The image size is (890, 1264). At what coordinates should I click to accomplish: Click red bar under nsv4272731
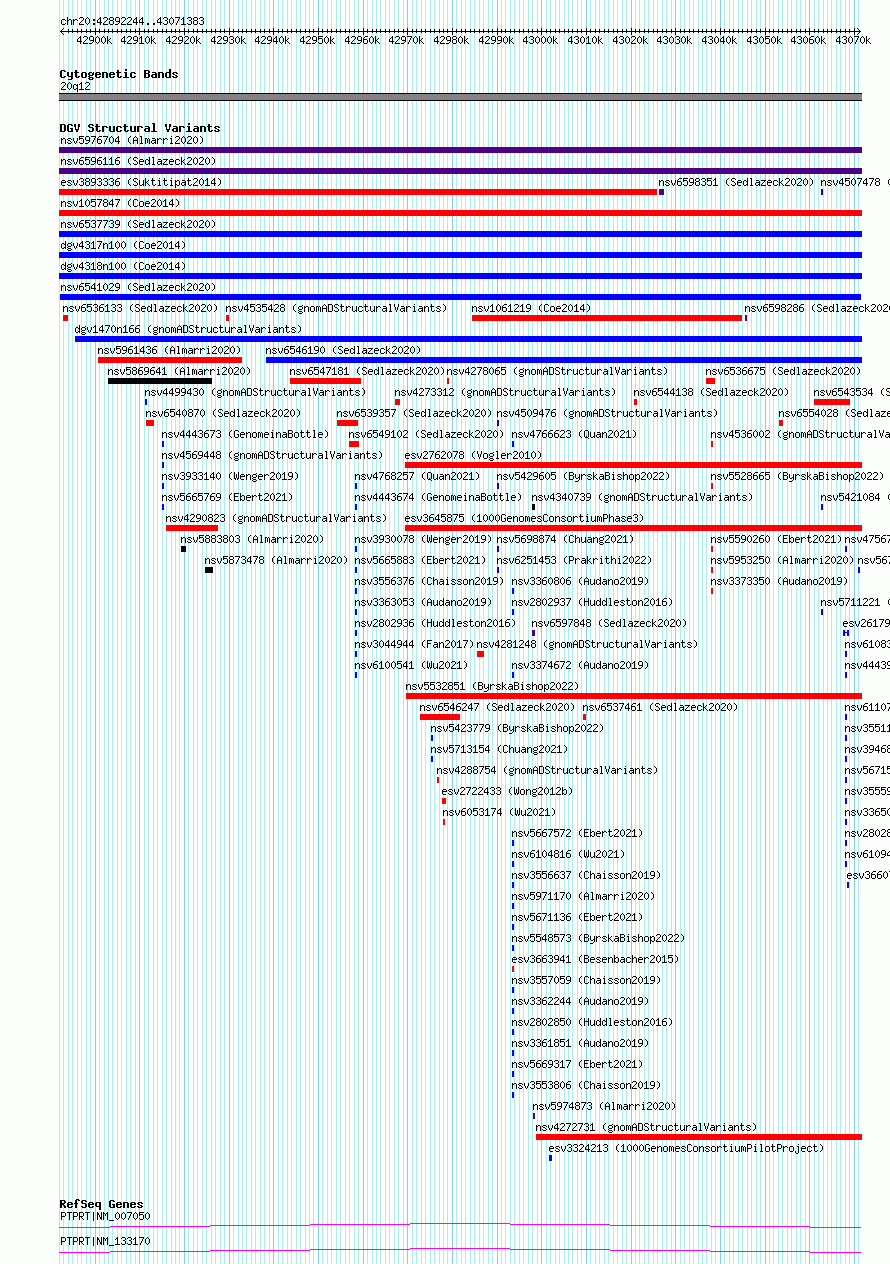click(699, 1137)
